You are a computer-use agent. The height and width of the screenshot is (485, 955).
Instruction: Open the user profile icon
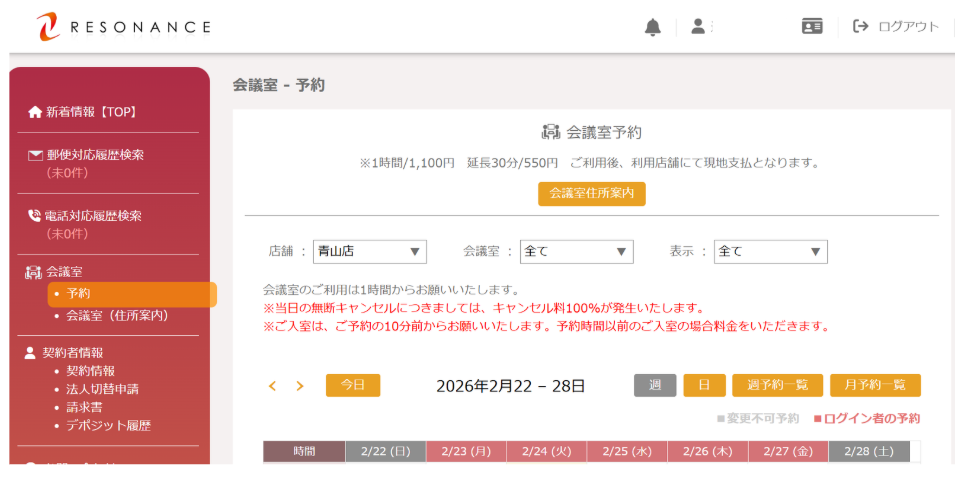tap(698, 26)
